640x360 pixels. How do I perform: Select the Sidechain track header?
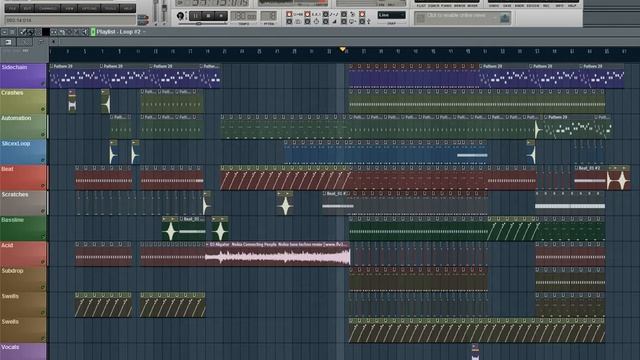coord(23,76)
